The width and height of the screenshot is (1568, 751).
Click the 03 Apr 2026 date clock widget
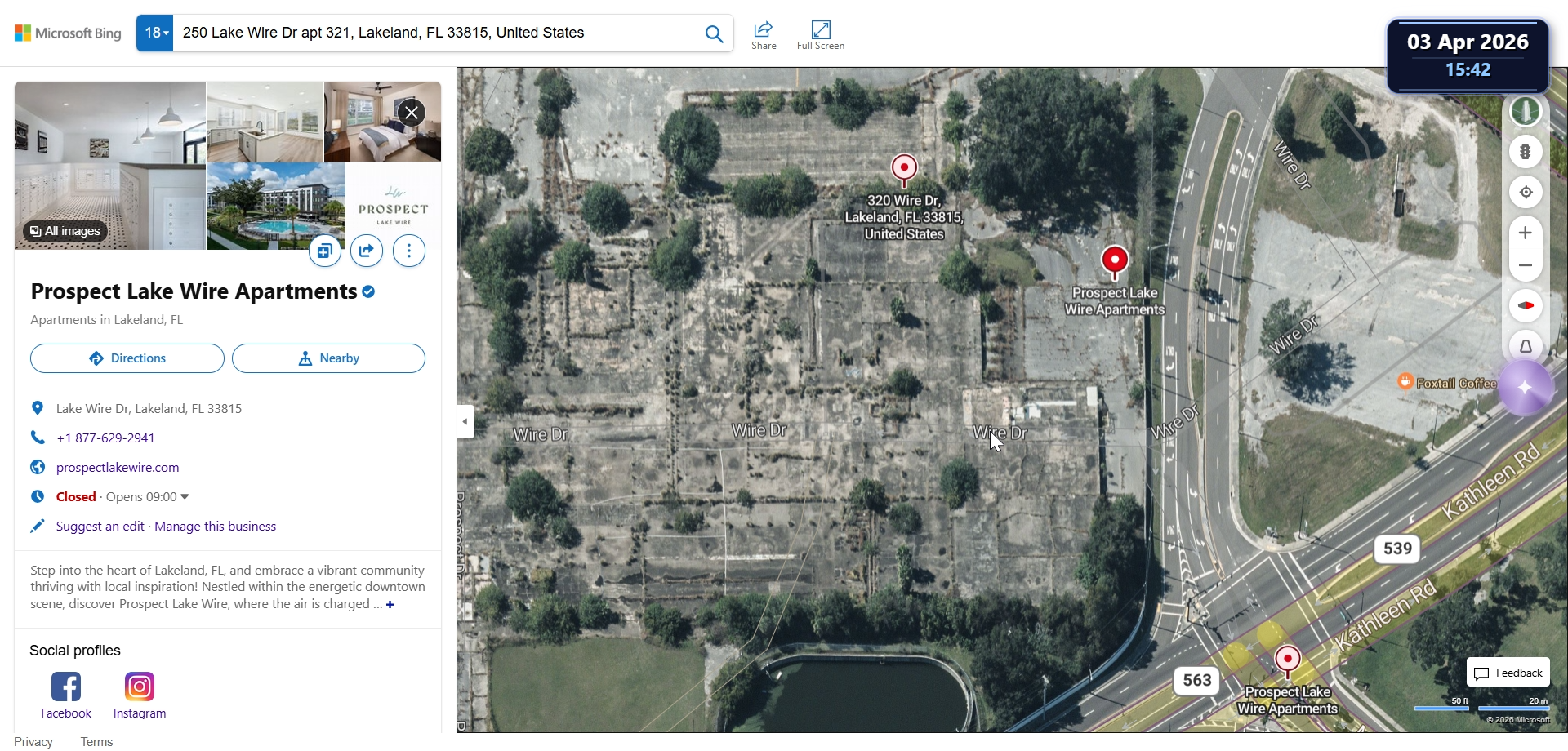(1468, 56)
